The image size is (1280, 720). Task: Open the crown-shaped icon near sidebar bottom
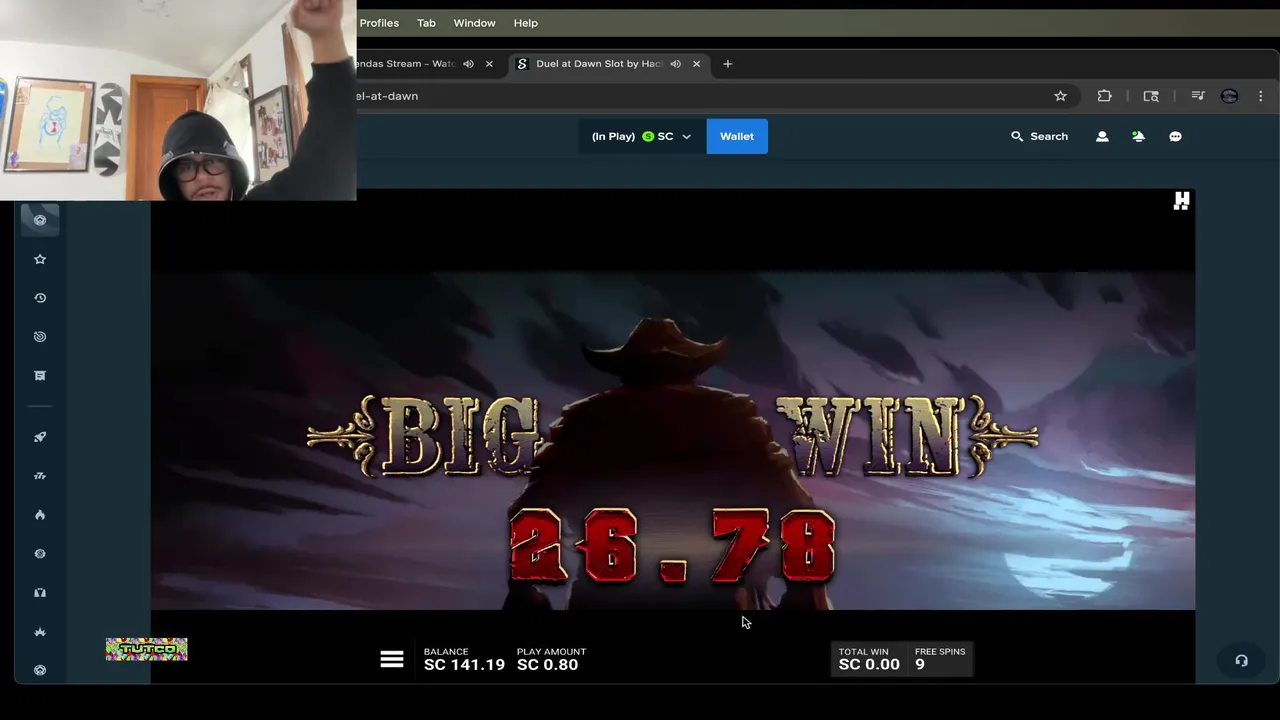click(x=40, y=632)
